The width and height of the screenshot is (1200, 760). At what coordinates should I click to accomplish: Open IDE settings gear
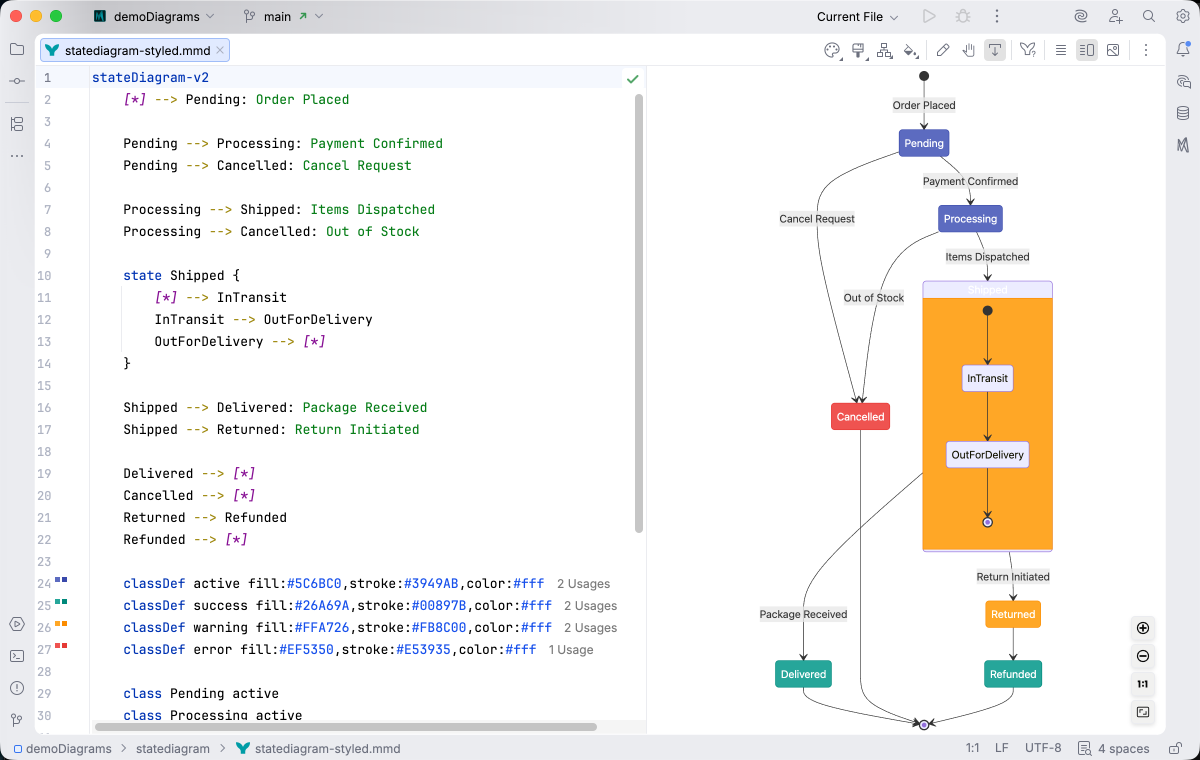coord(1183,16)
